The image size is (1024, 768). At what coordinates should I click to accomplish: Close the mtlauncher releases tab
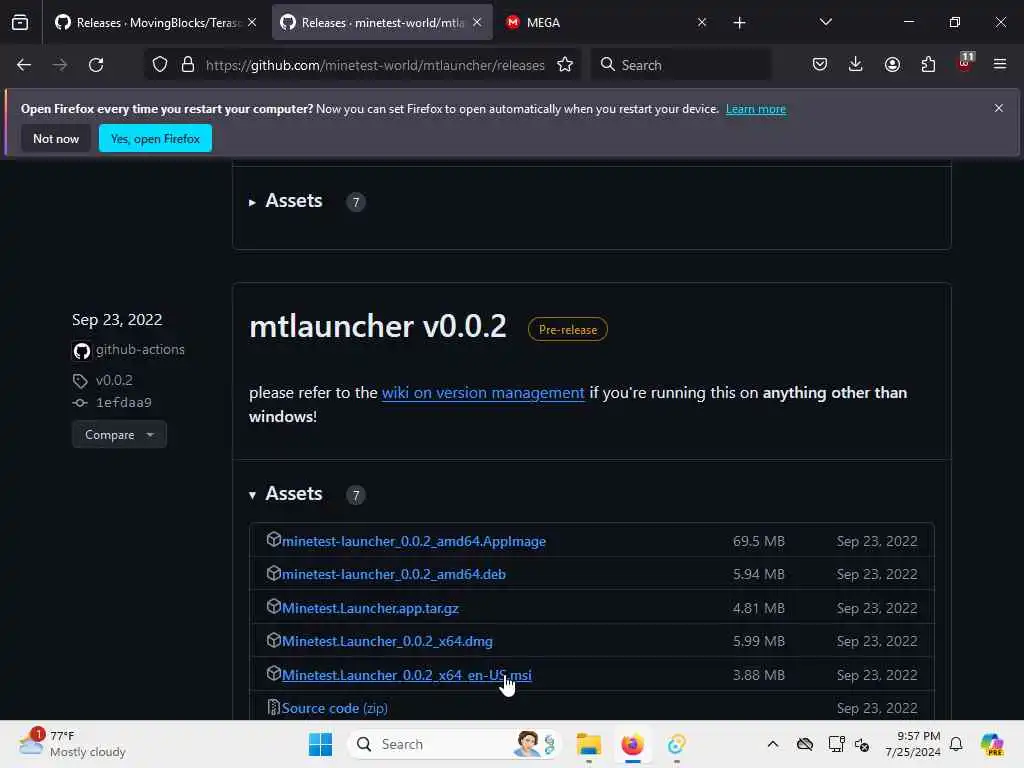tap(477, 22)
